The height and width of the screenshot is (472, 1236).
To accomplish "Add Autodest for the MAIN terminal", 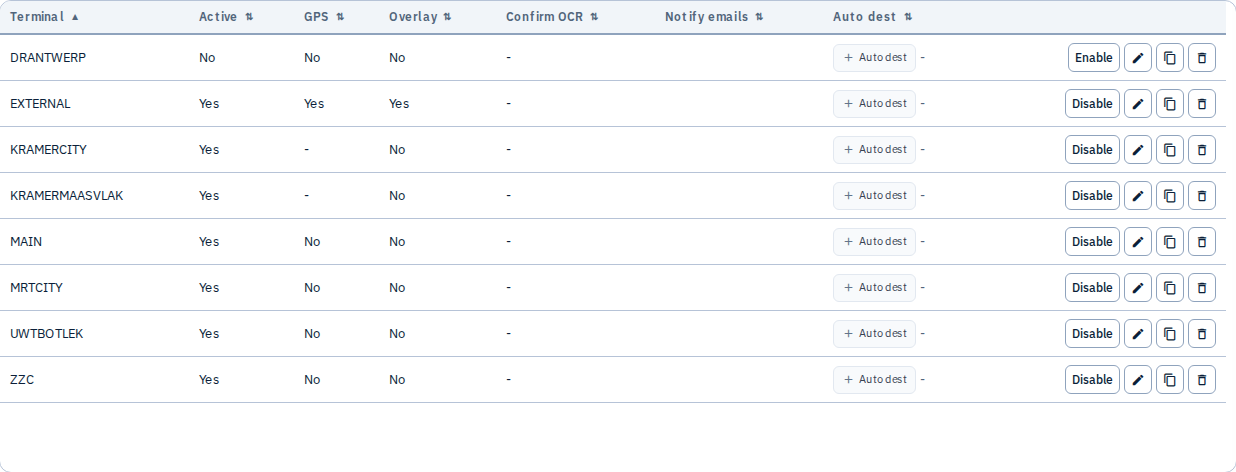I will pyautogui.click(x=874, y=242).
